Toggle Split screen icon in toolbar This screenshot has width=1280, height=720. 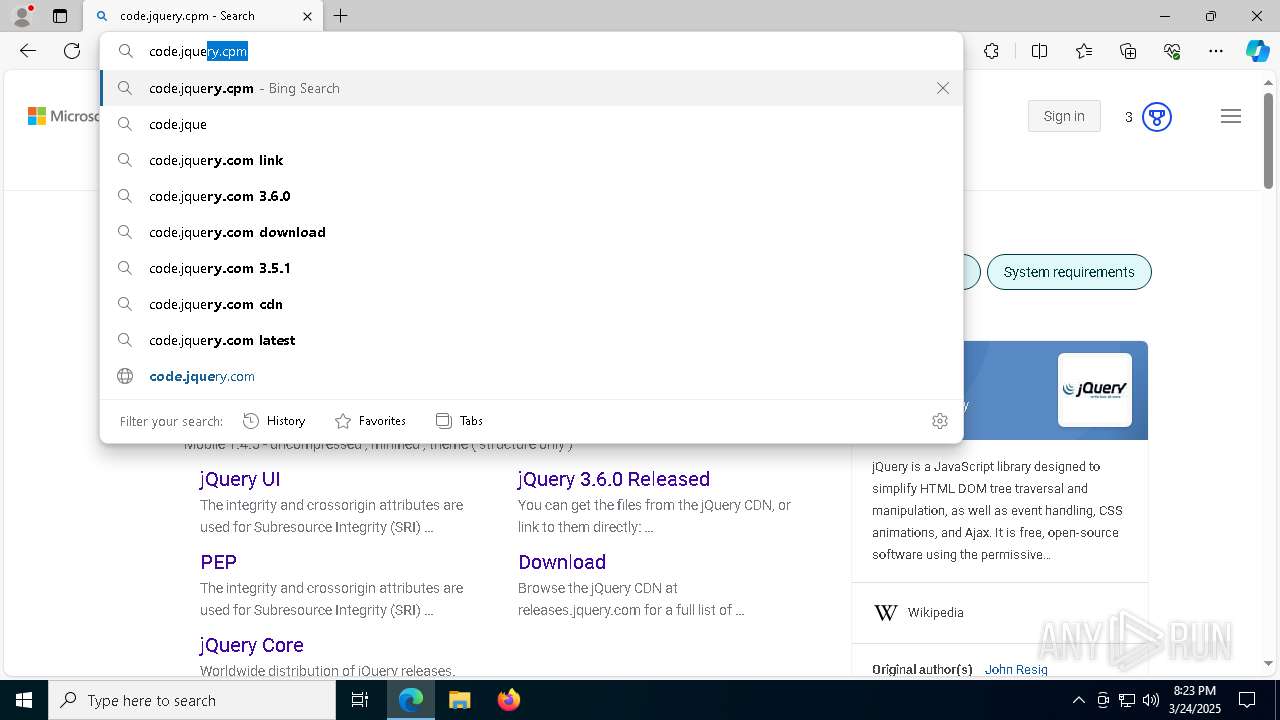pos(1039,51)
